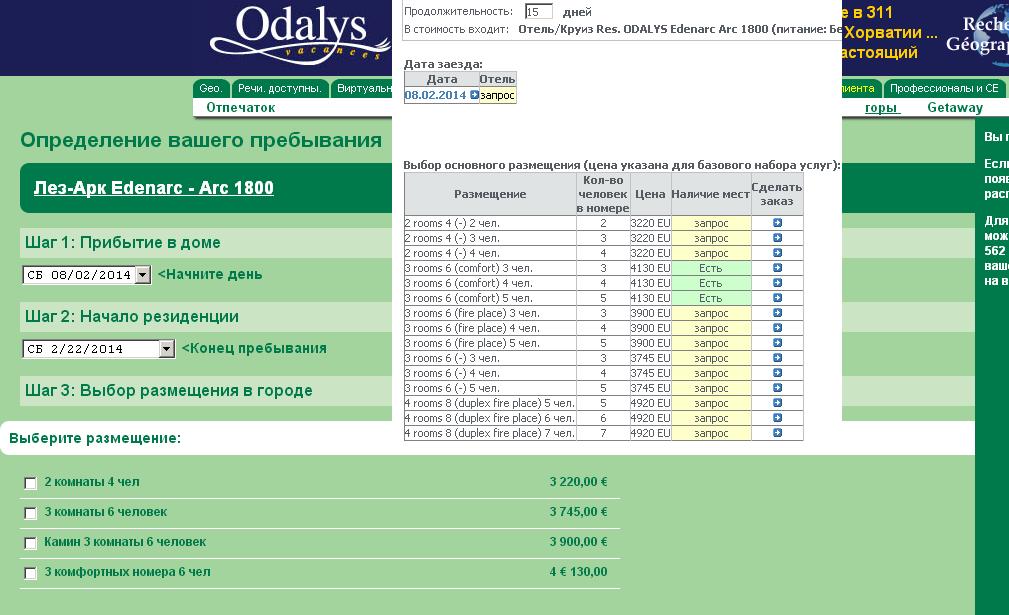Order the 3 rooms 6 (comfort) 4 чел. row

(x=777, y=283)
